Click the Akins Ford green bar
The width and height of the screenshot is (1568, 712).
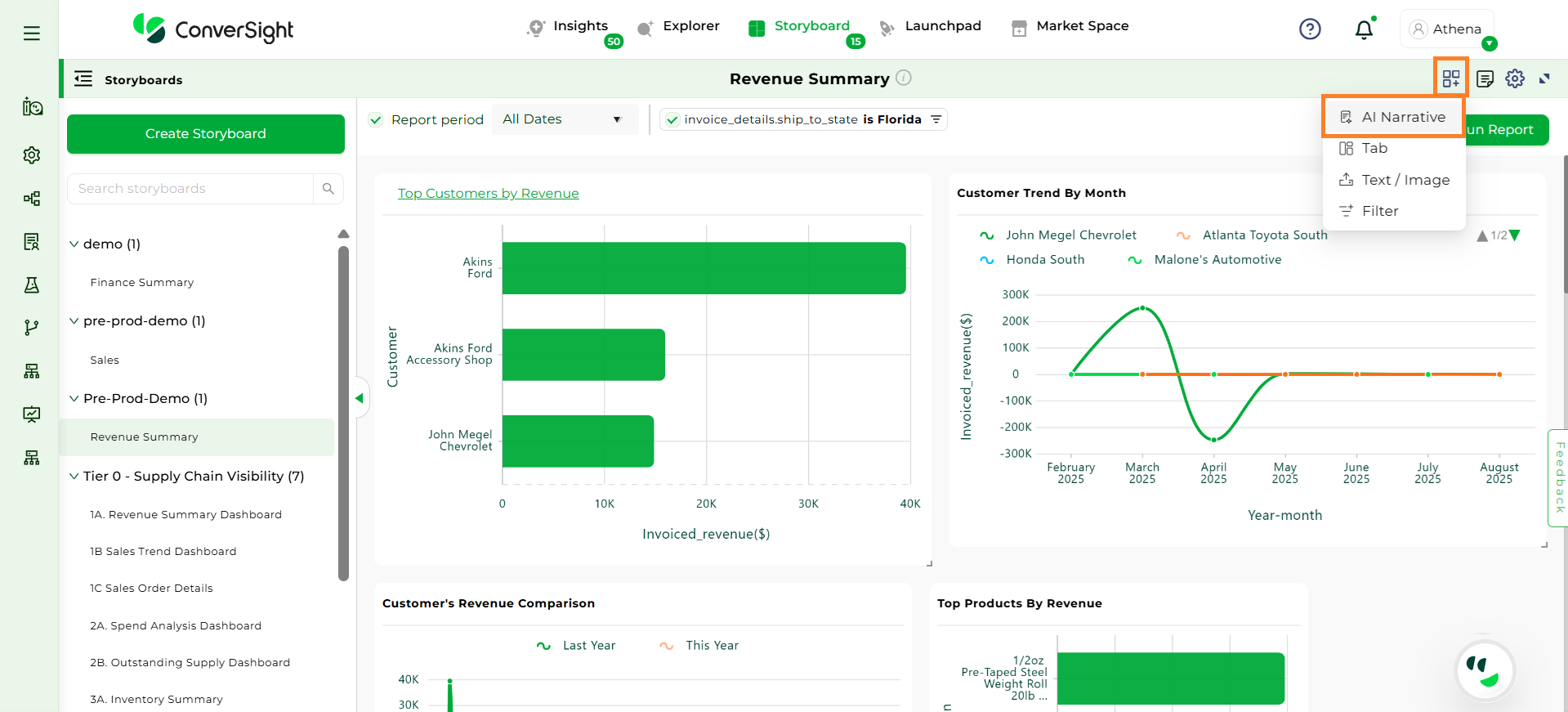coord(703,268)
